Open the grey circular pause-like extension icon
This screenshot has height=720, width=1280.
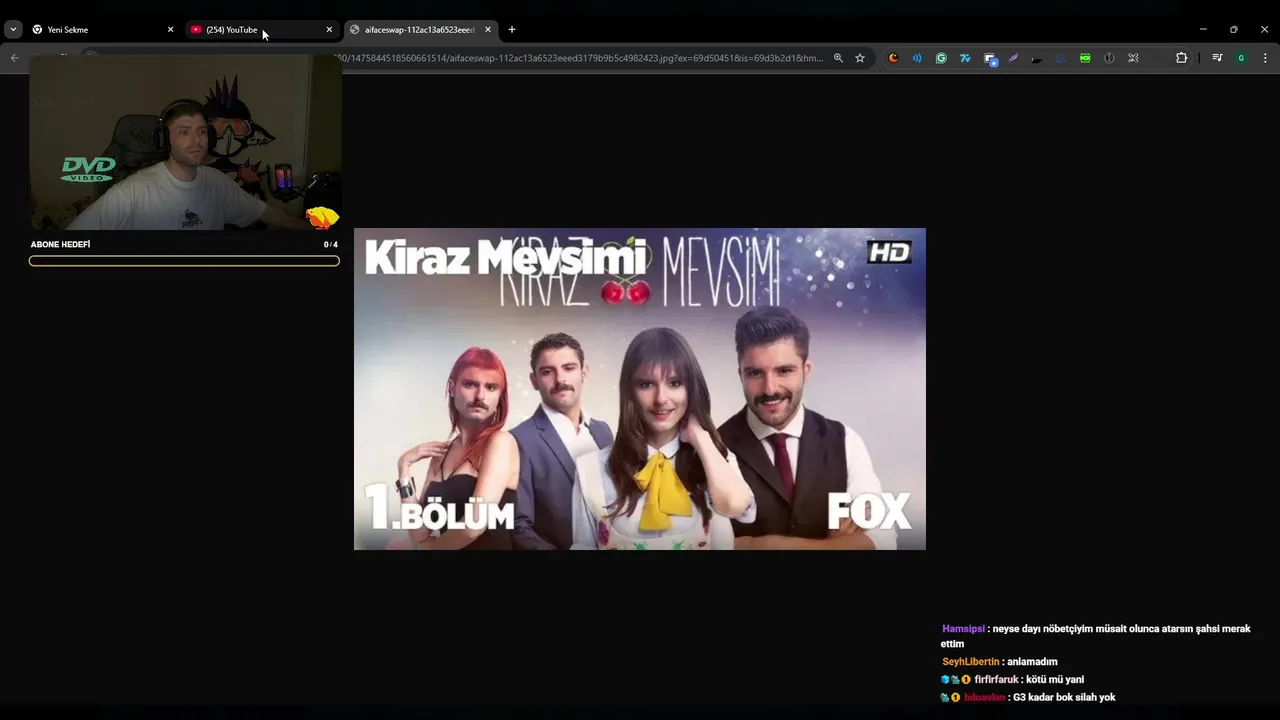coord(1109,58)
